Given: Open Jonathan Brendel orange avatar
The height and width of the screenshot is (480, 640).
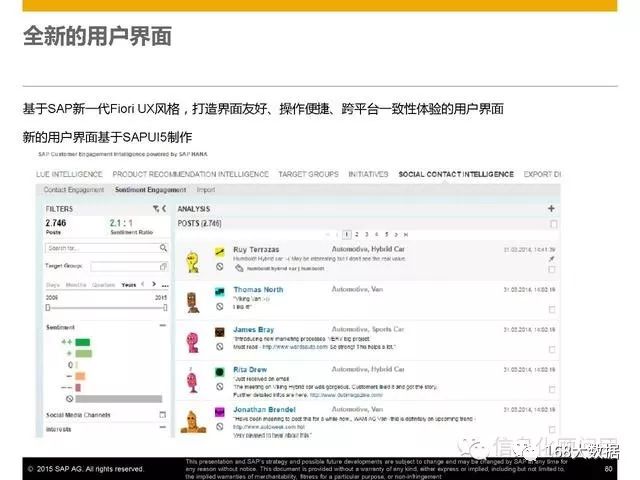Looking at the screenshot, I should [193, 422].
